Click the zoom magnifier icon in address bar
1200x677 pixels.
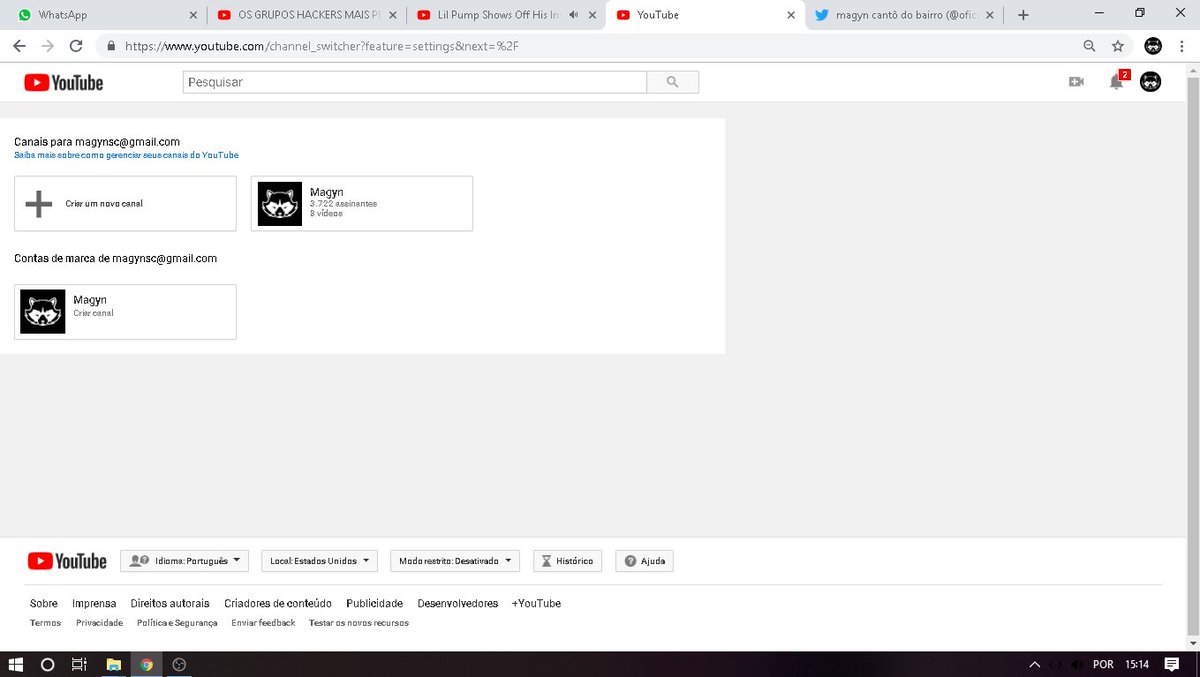point(1090,46)
